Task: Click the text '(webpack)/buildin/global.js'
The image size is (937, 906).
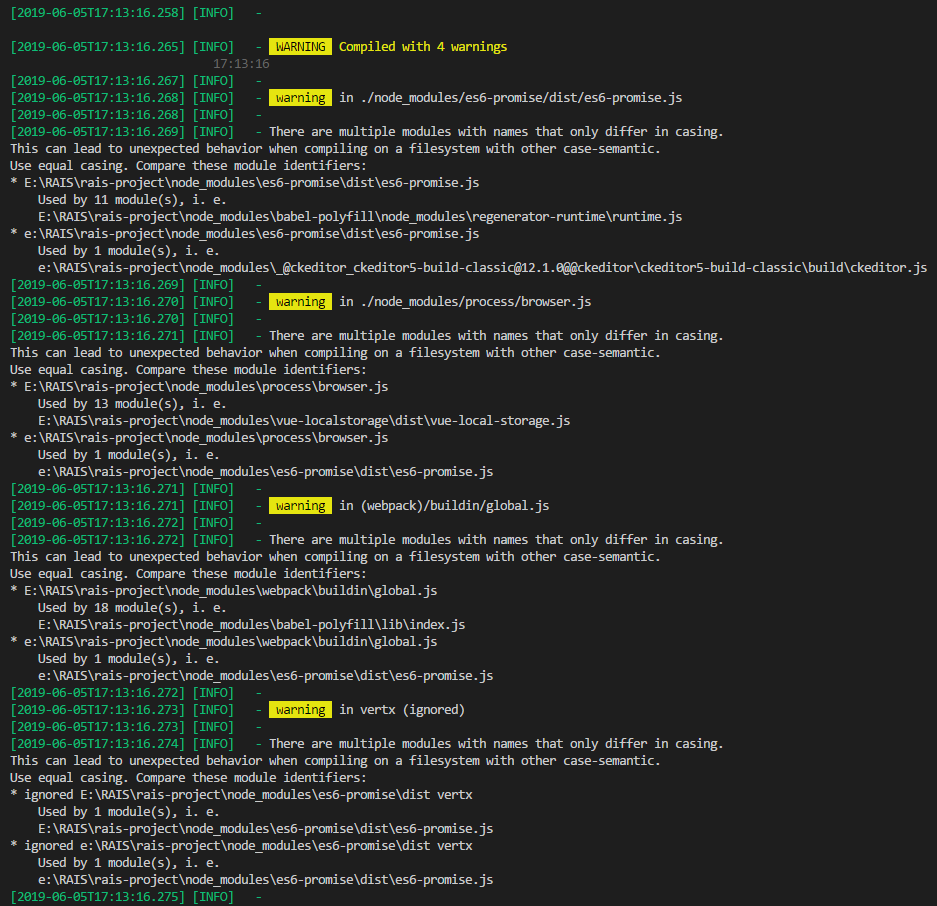Action: tap(455, 506)
